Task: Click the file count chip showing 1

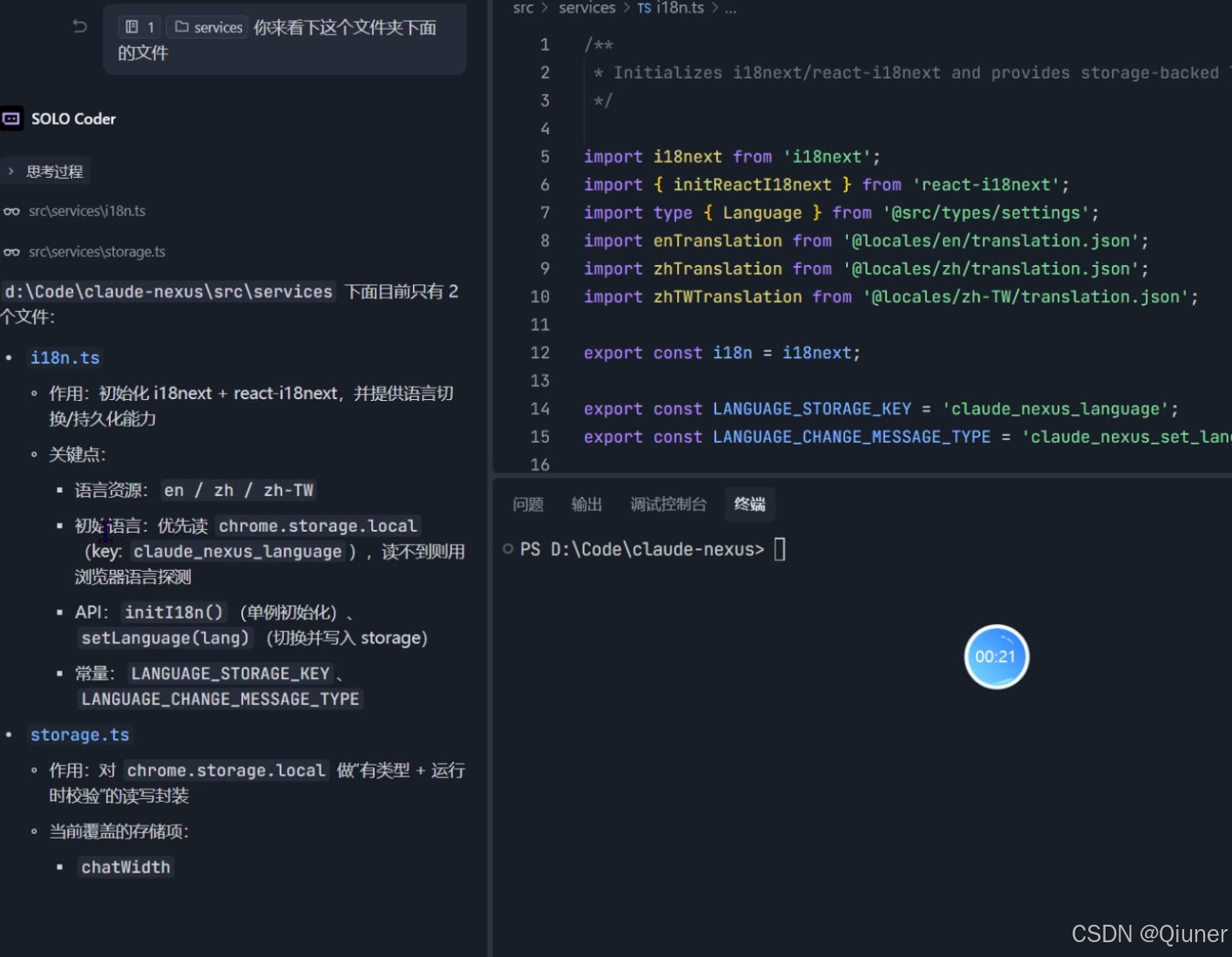Action: 139,27
